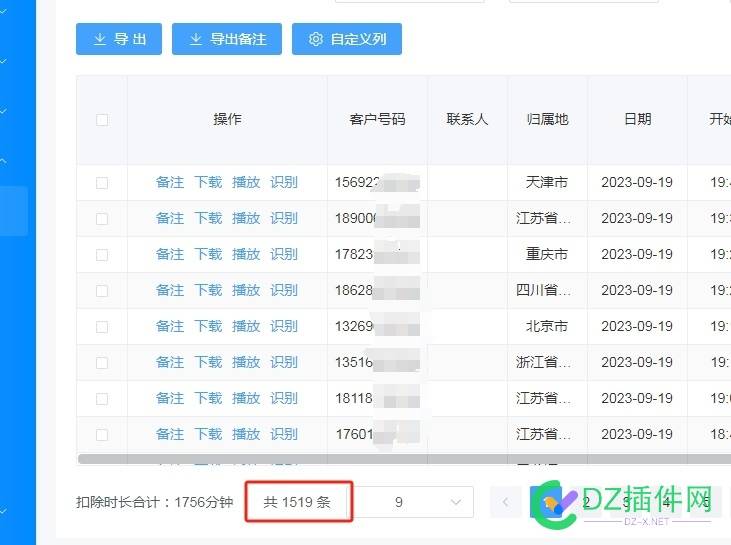Click 播放 in the 重庆市 row
Viewport: 731px width, 545px height.
(246, 254)
